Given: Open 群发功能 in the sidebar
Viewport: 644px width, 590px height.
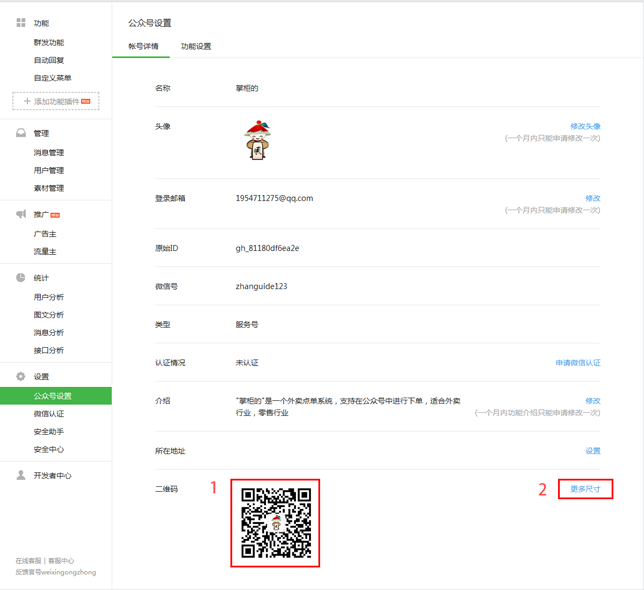Looking at the screenshot, I should tap(48, 43).
